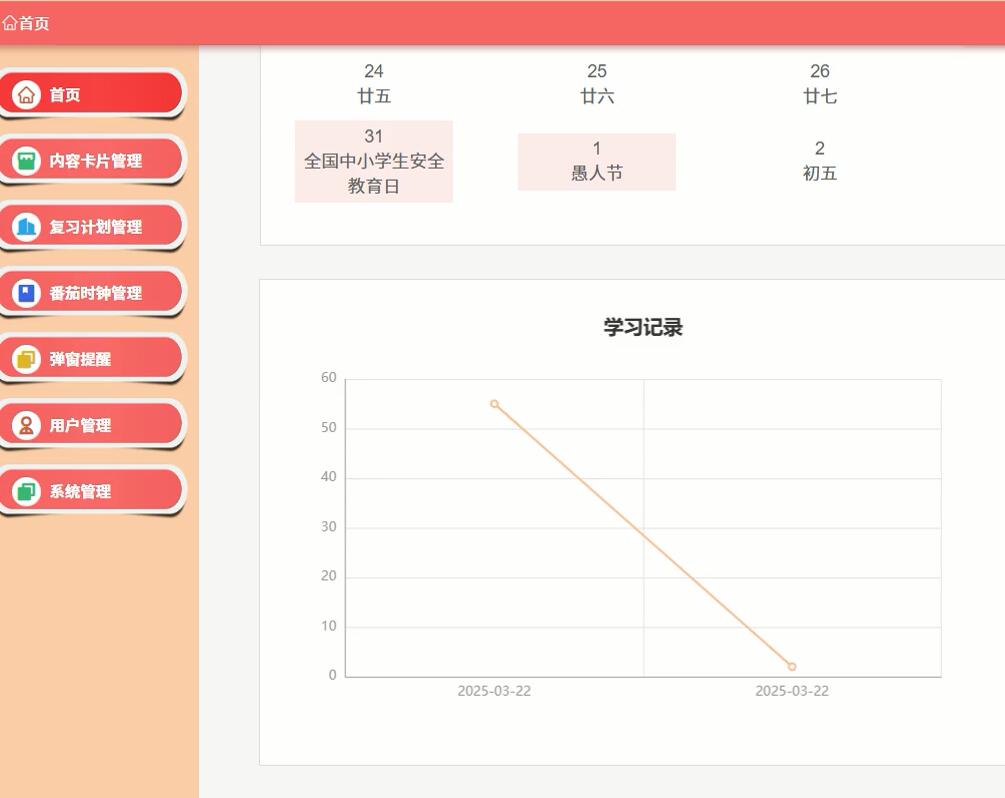Click the home icon in the breadcrumb bar
Viewport: 1005px width, 798px height.
click(x=9, y=23)
